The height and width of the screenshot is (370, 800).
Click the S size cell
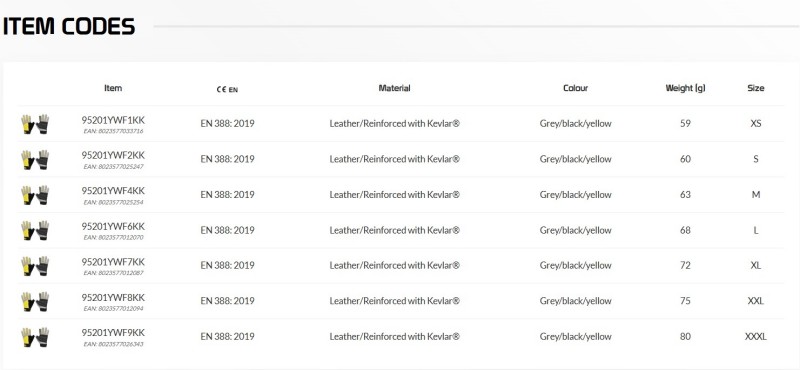click(x=756, y=159)
